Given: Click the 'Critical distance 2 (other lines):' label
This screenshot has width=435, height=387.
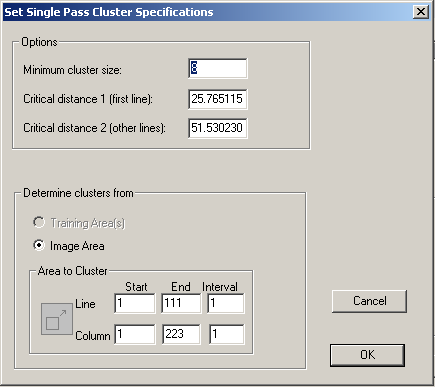Looking at the screenshot, I should coord(94,128).
